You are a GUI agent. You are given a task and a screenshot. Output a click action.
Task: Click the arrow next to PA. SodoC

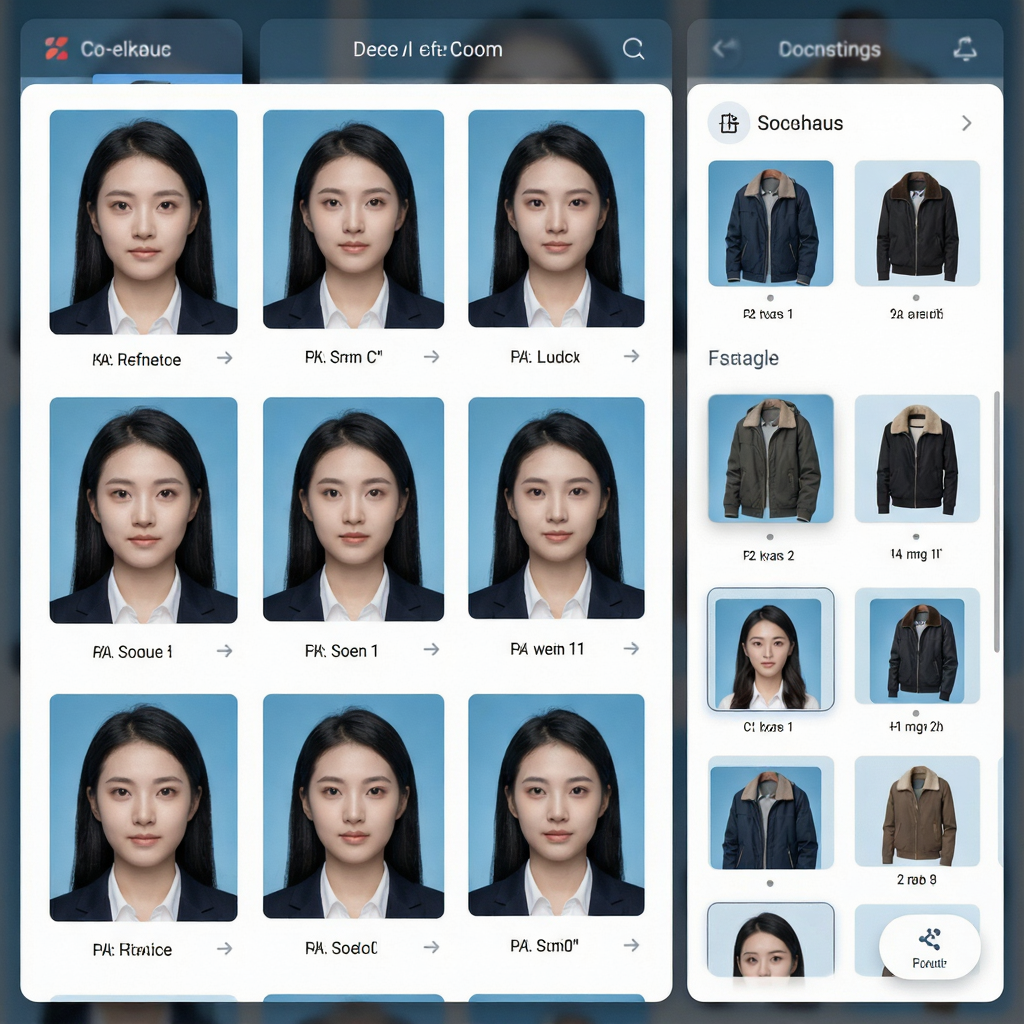point(431,947)
